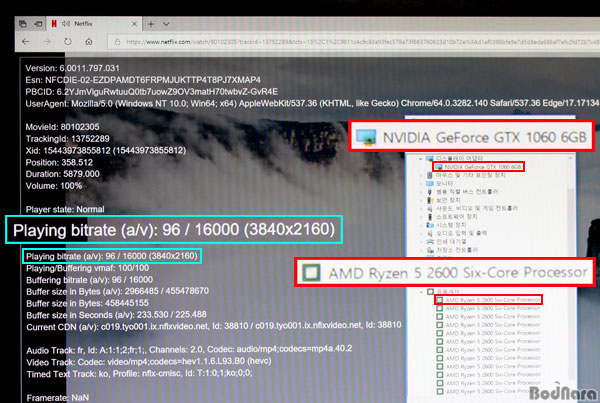Select the 인쇄 대기열 tree row

(x=446, y=241)
